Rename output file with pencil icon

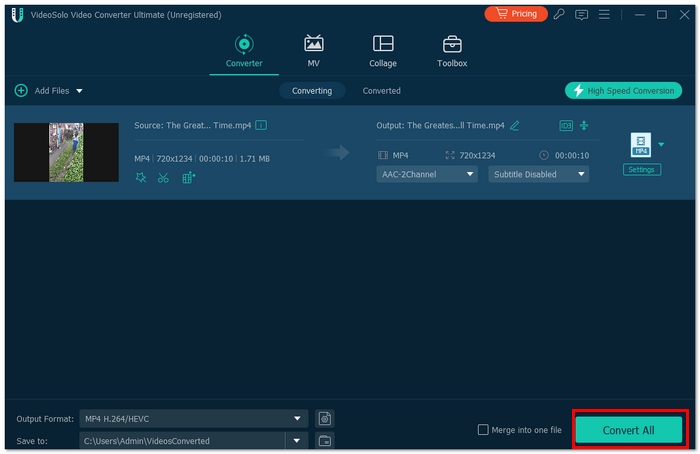[515, 125]
